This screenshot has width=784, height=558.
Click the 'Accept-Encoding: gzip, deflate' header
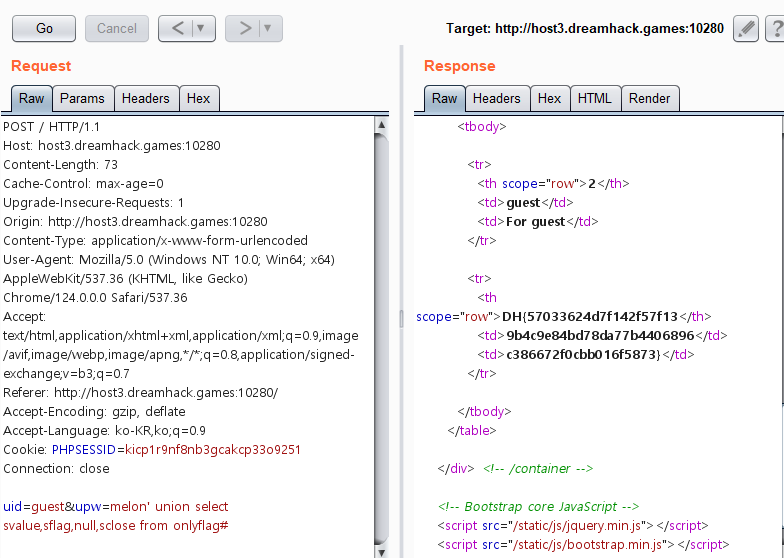[94, 412]
